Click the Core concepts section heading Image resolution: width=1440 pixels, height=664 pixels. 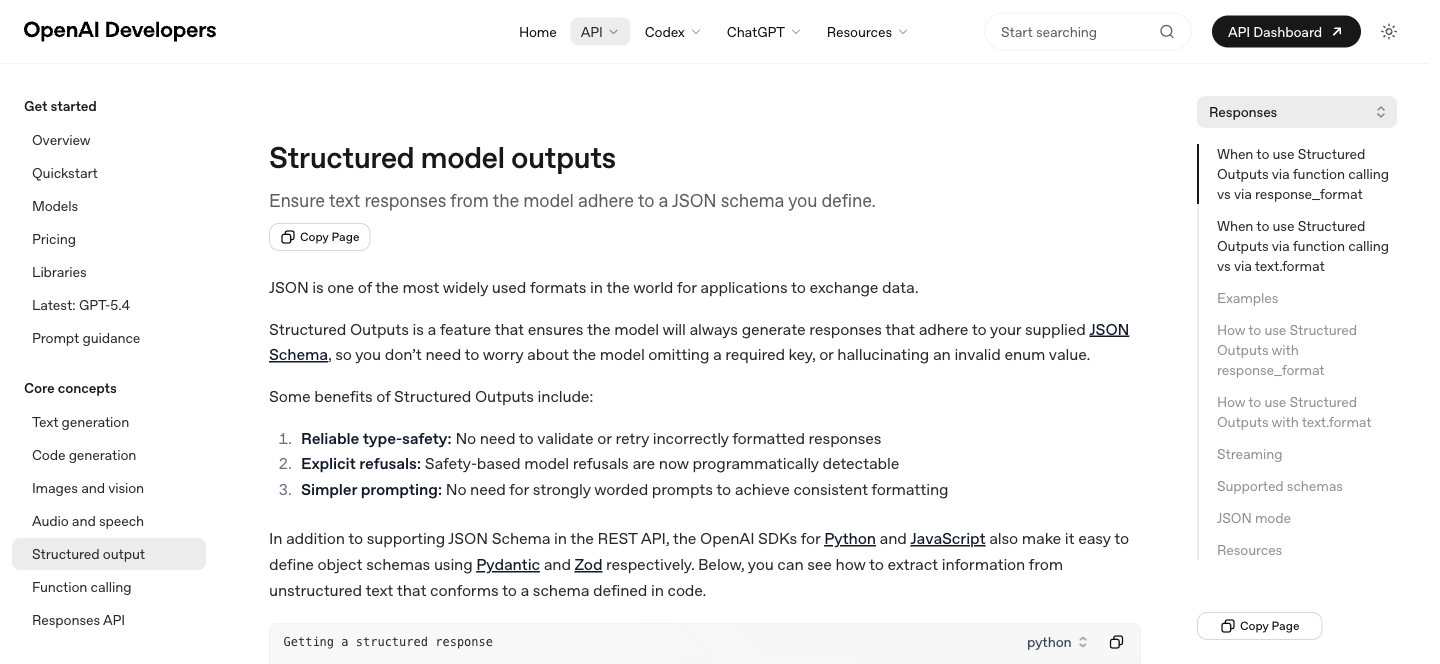coord(70,388)
